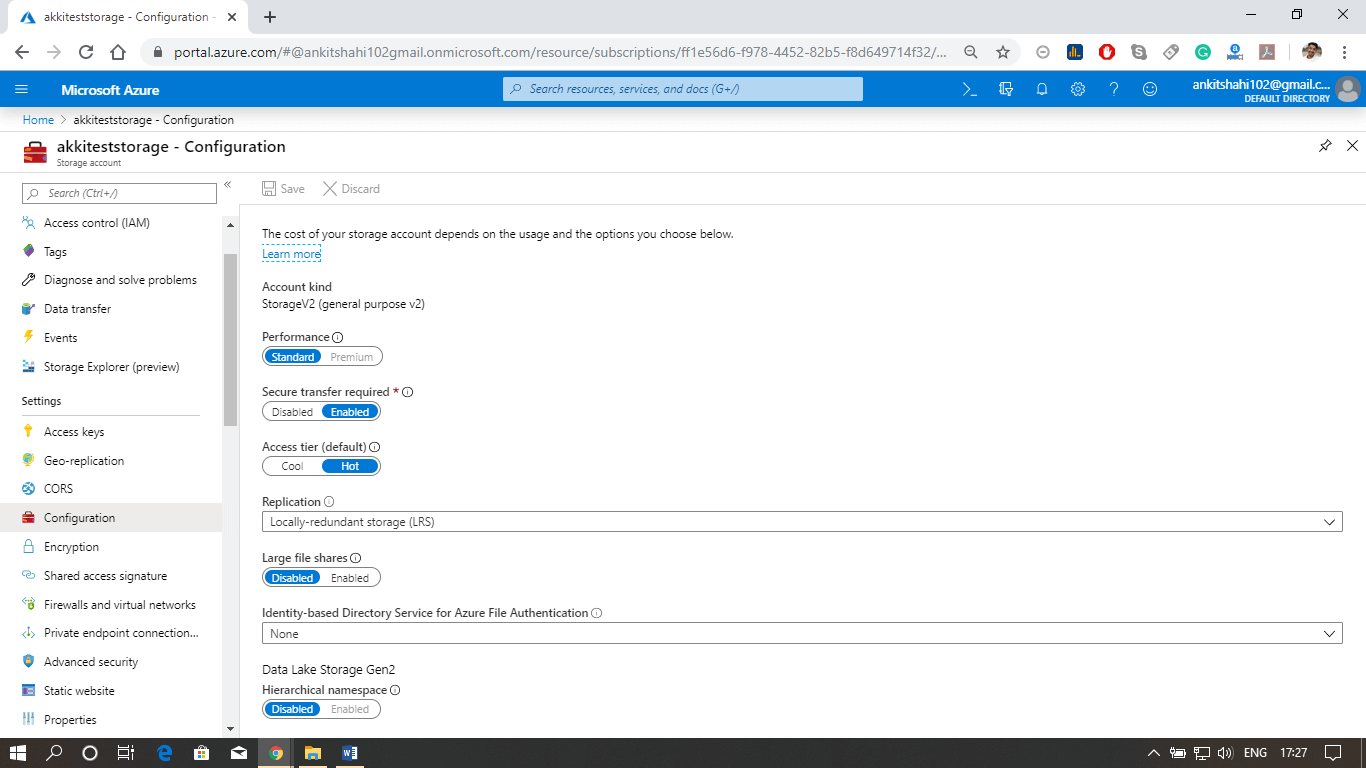Image resolution: width=1366 pixels, height=768 pixels.
Task: Go to Home breadcrumb
Action: tap(38, 120)
